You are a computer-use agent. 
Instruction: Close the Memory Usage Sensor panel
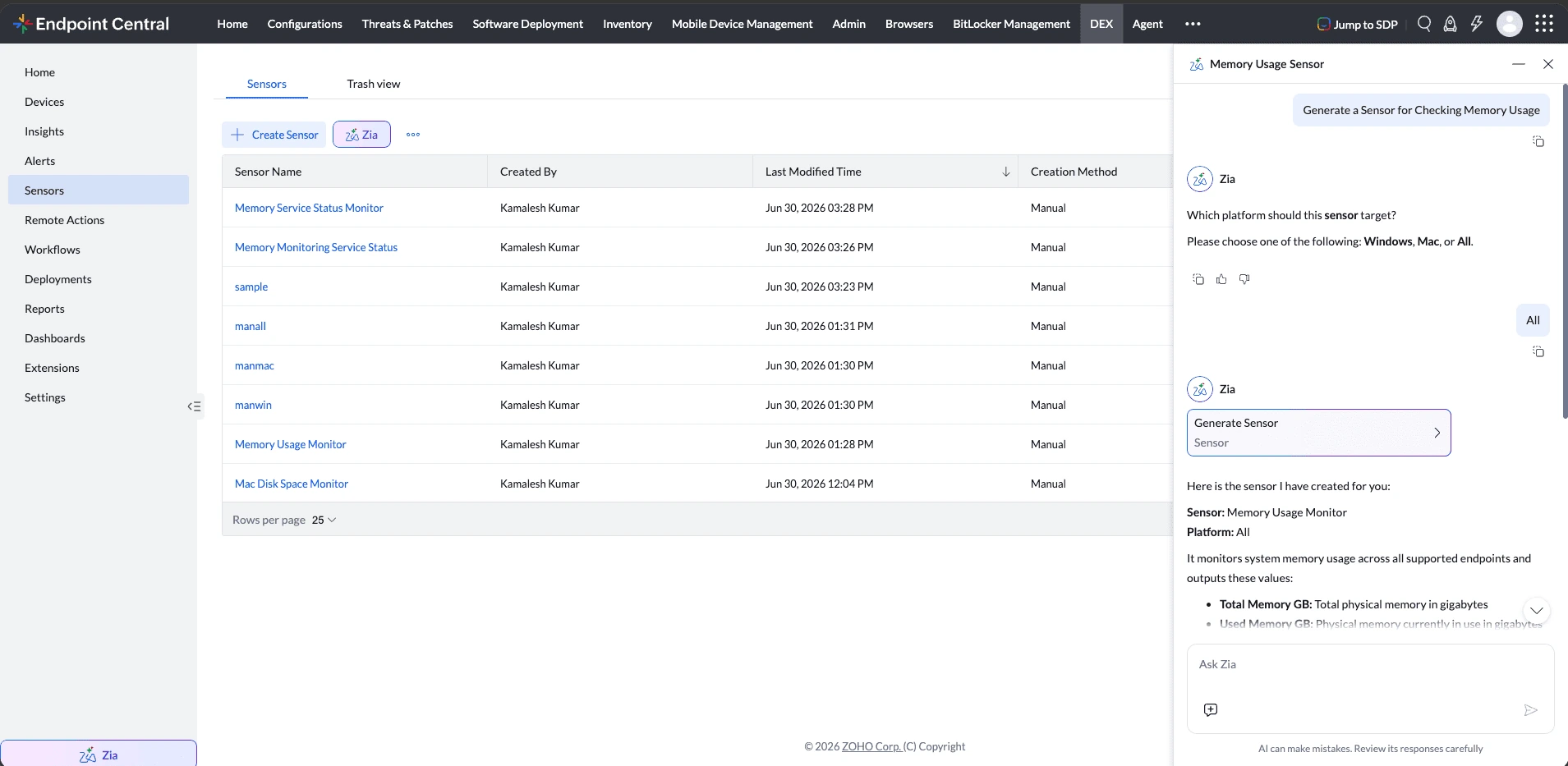[1548, 64]
